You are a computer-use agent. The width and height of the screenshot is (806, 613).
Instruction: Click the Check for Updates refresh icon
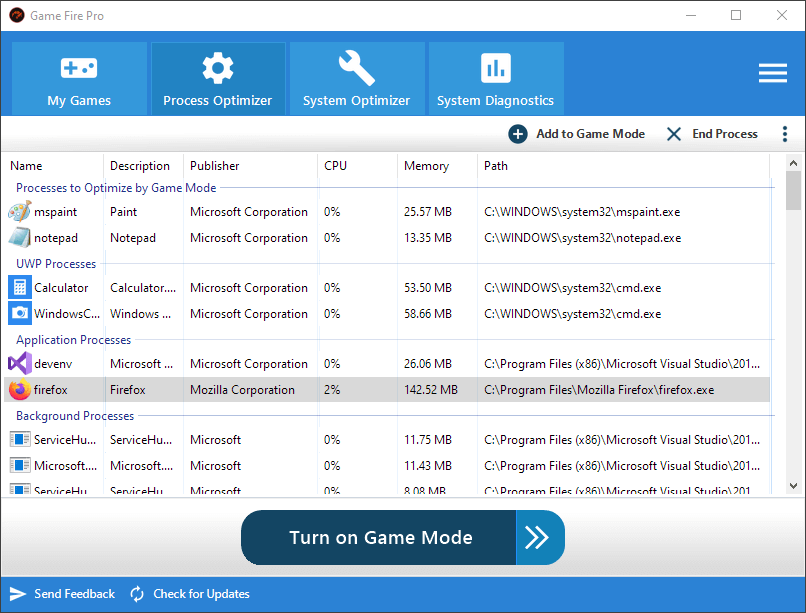137,594
